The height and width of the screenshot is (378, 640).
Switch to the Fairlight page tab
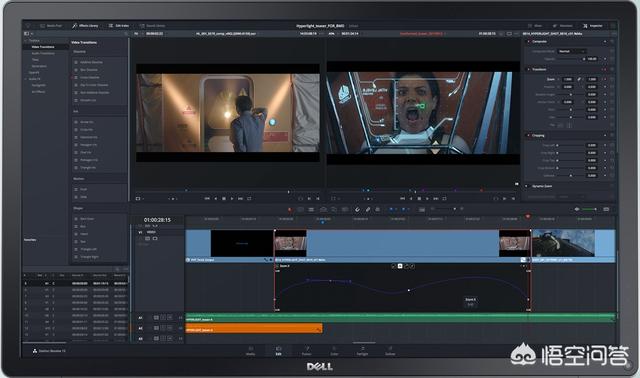(362, 351)
